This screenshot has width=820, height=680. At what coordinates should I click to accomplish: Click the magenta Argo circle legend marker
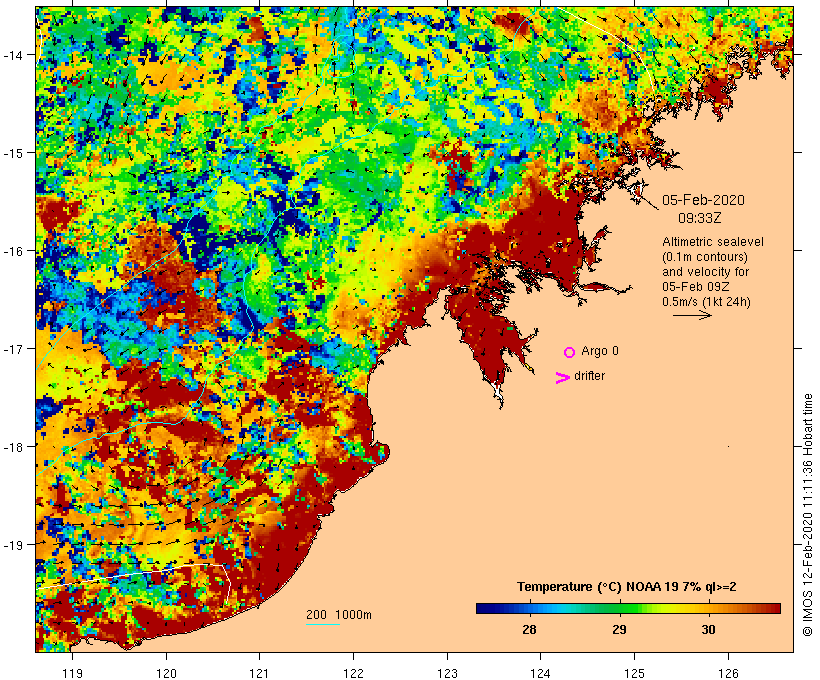tap(570, 352)
